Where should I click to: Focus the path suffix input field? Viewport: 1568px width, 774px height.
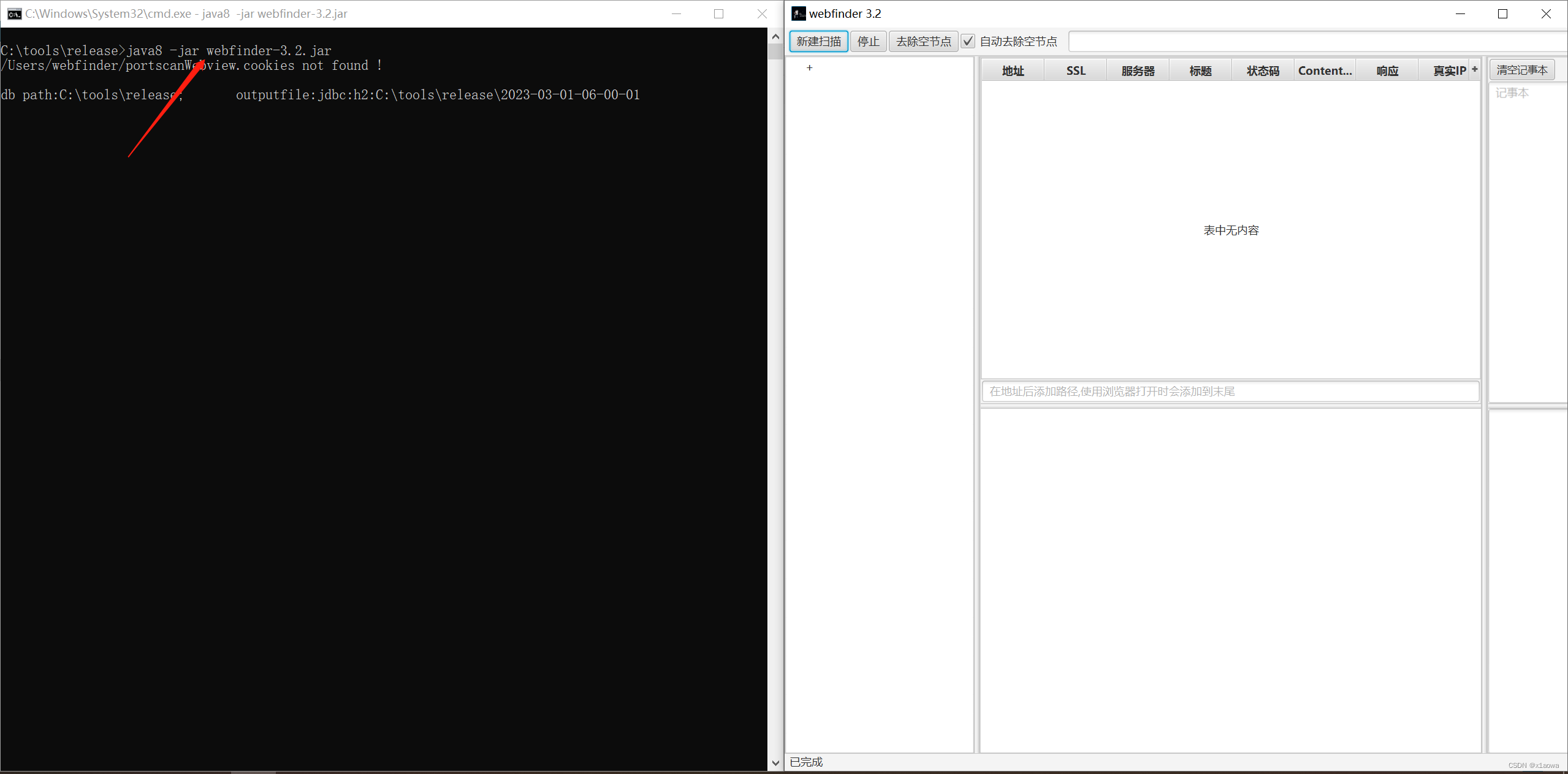(1230, 391)
